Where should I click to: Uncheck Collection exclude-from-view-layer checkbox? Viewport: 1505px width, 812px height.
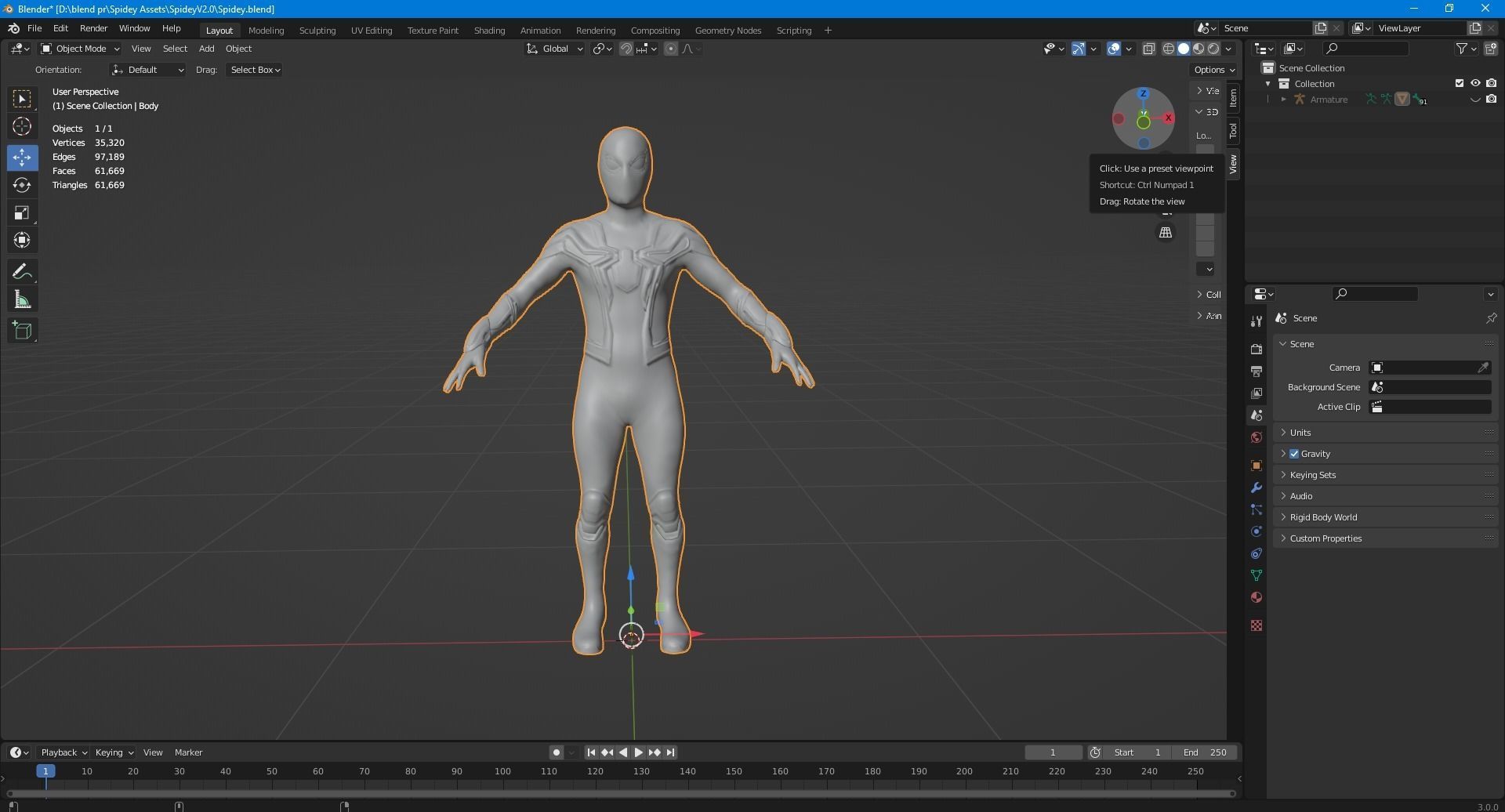[x=1460, y=83]
